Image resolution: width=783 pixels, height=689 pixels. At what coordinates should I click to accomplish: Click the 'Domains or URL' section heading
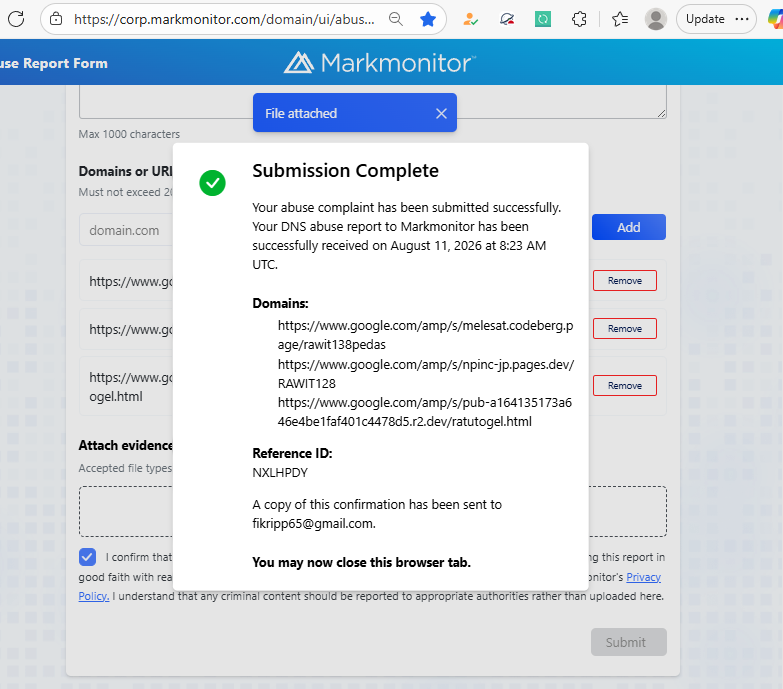point(125,171)
